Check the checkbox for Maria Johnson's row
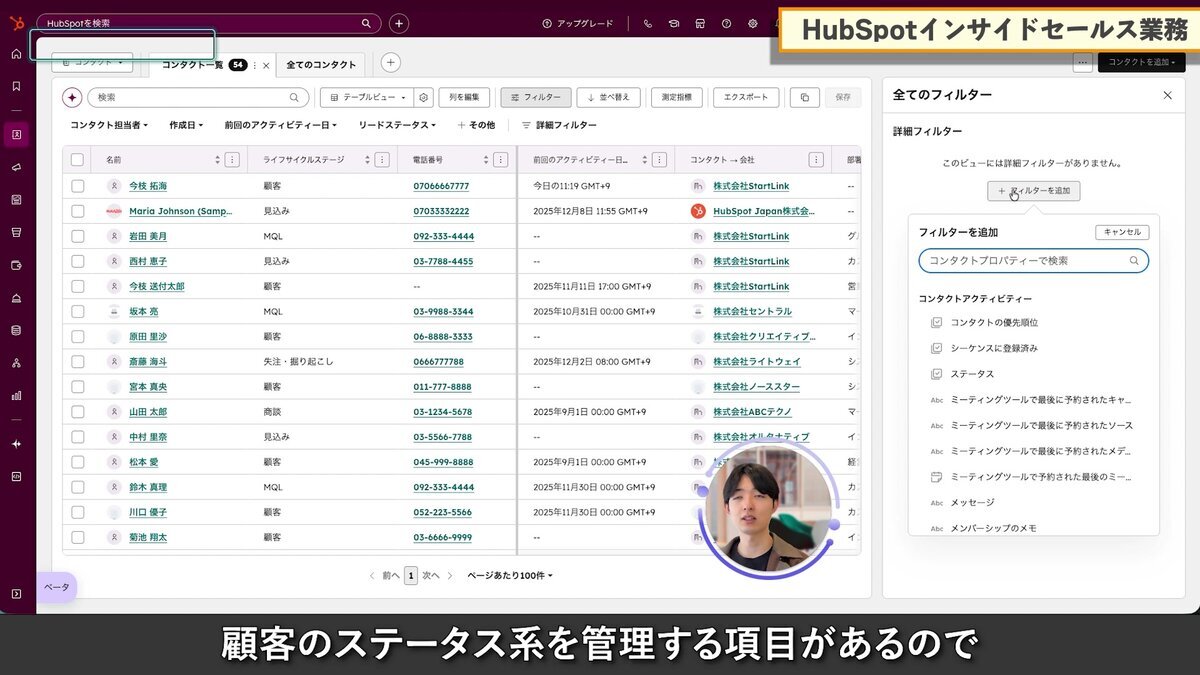Viewport: 1200px width, 675px height. coord(77,211)
